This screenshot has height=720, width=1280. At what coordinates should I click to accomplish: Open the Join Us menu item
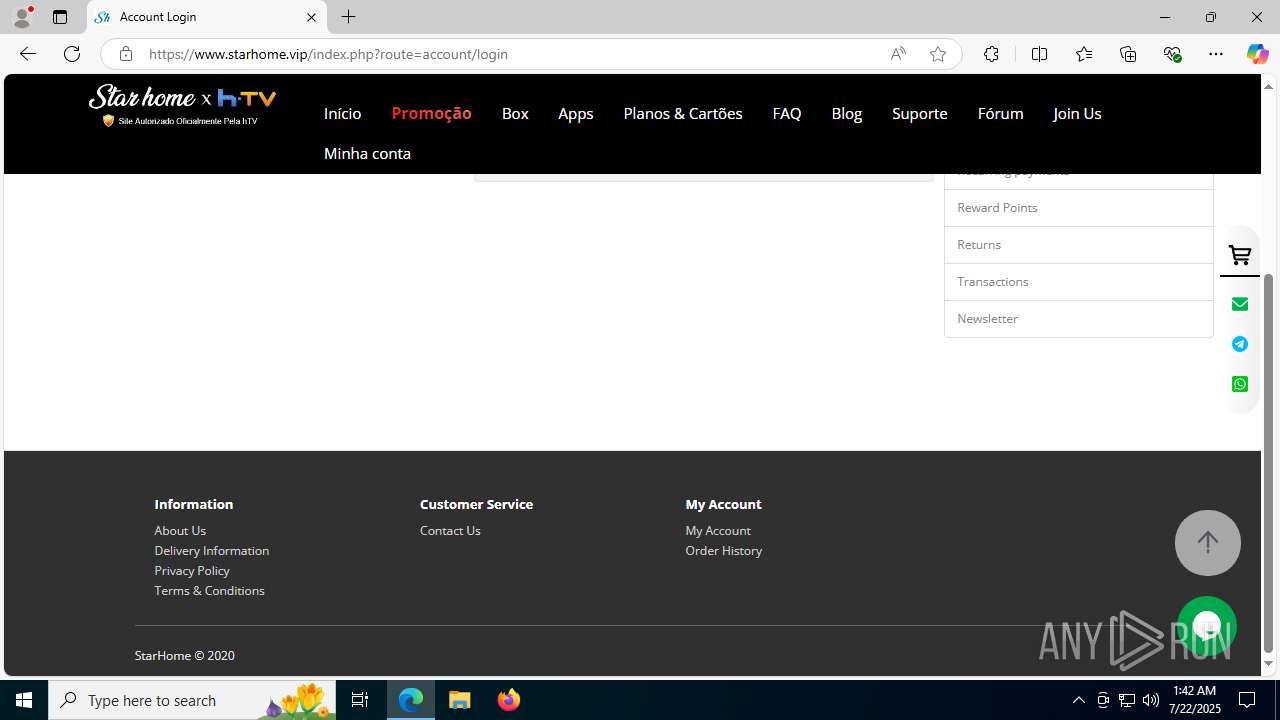click(x=1077, y=114)
